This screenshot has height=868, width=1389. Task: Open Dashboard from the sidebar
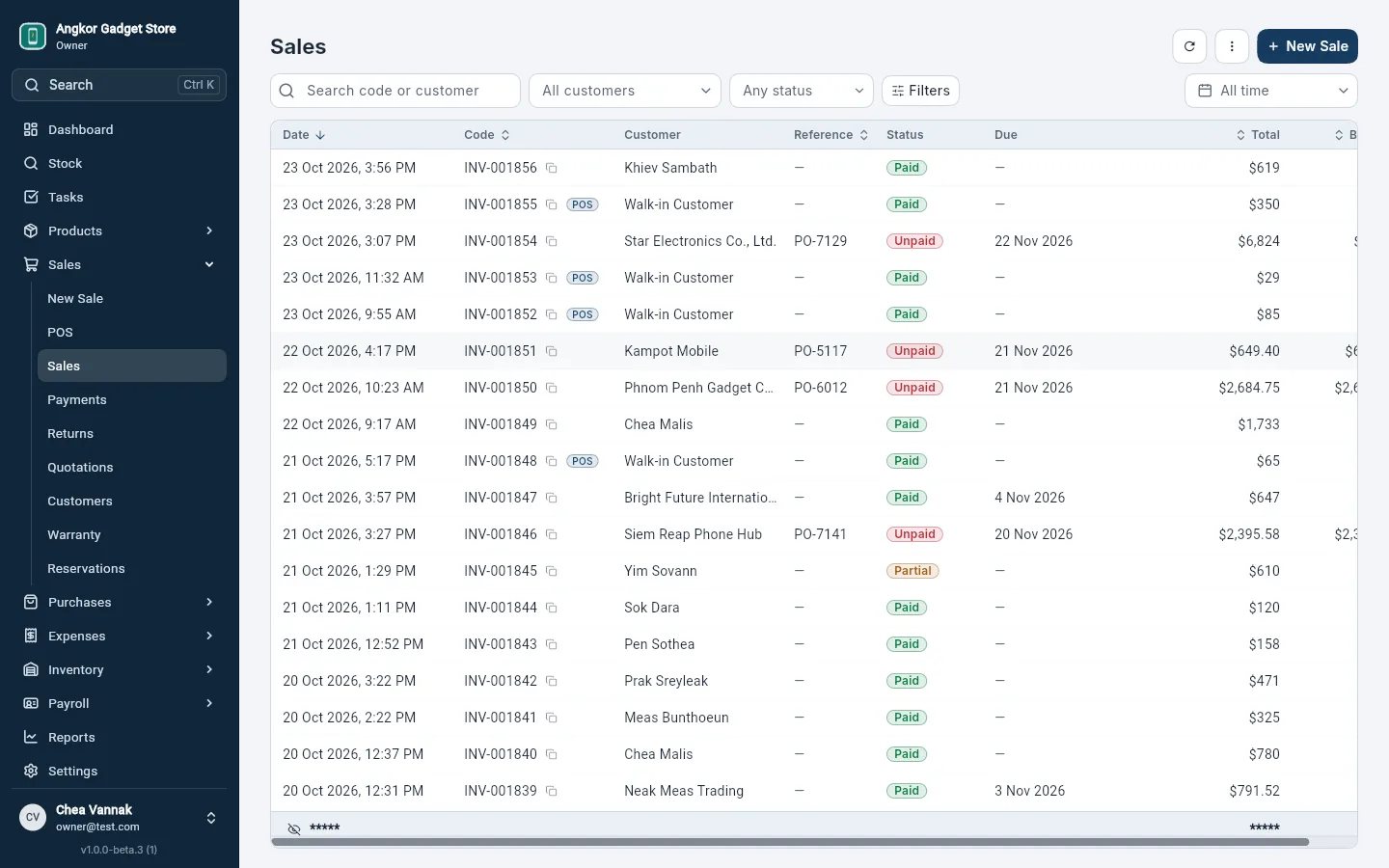point(120,129)
